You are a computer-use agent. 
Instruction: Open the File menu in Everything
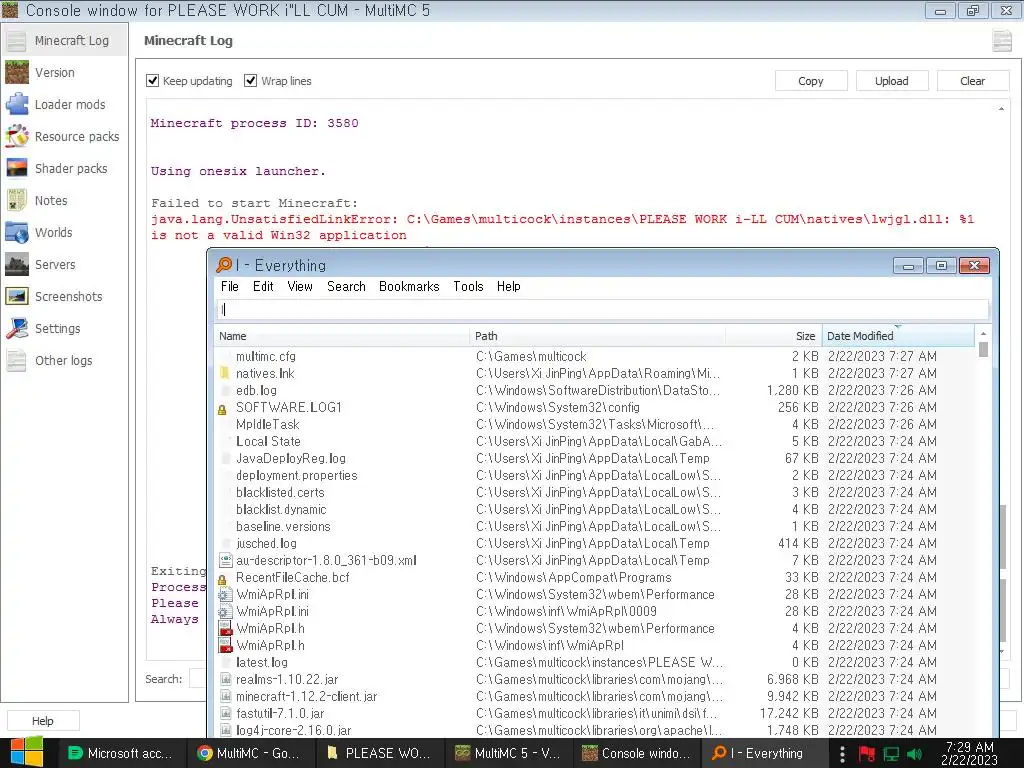[230, 286]
